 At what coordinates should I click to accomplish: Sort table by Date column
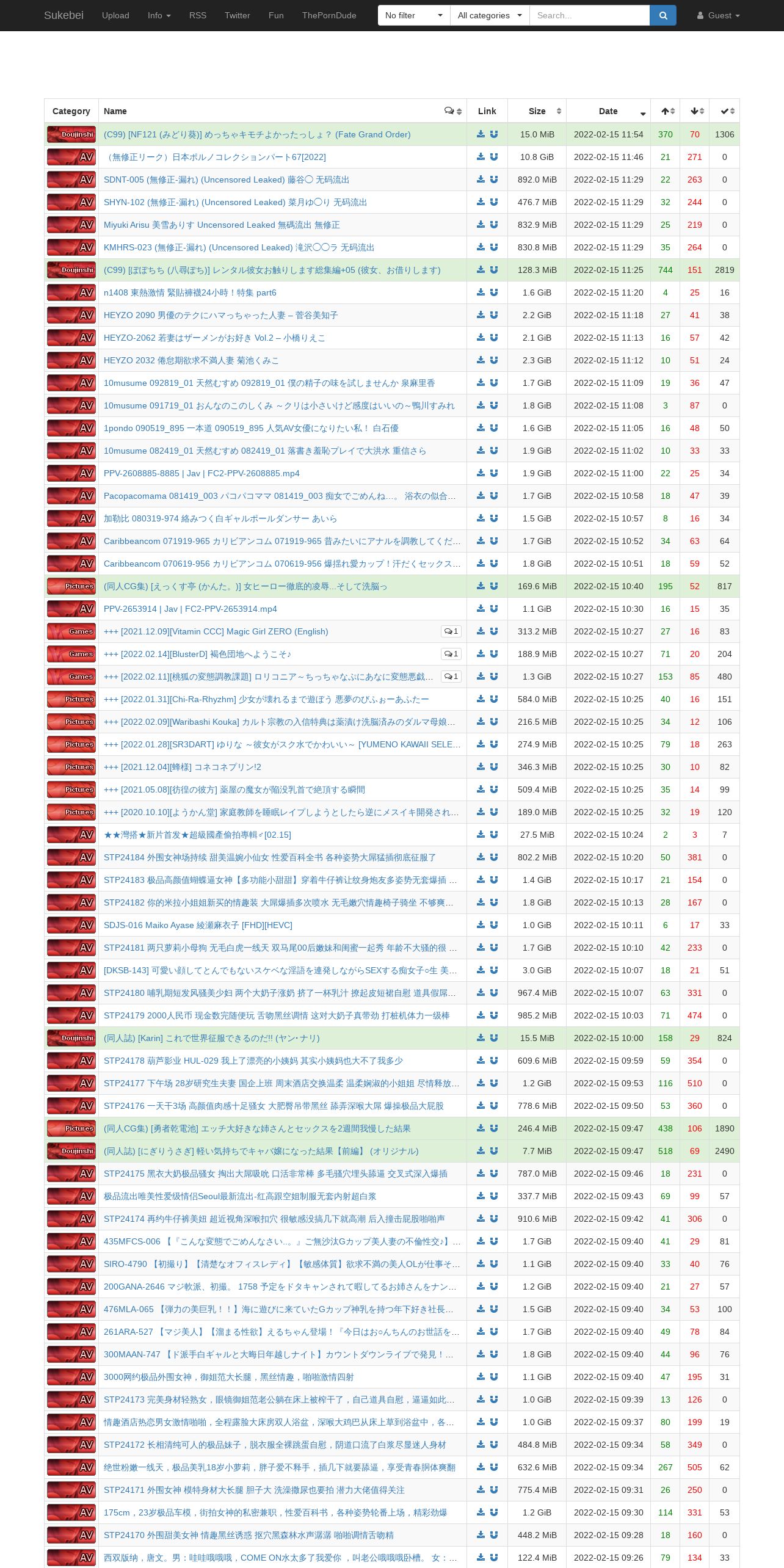(x=609, y=111)
